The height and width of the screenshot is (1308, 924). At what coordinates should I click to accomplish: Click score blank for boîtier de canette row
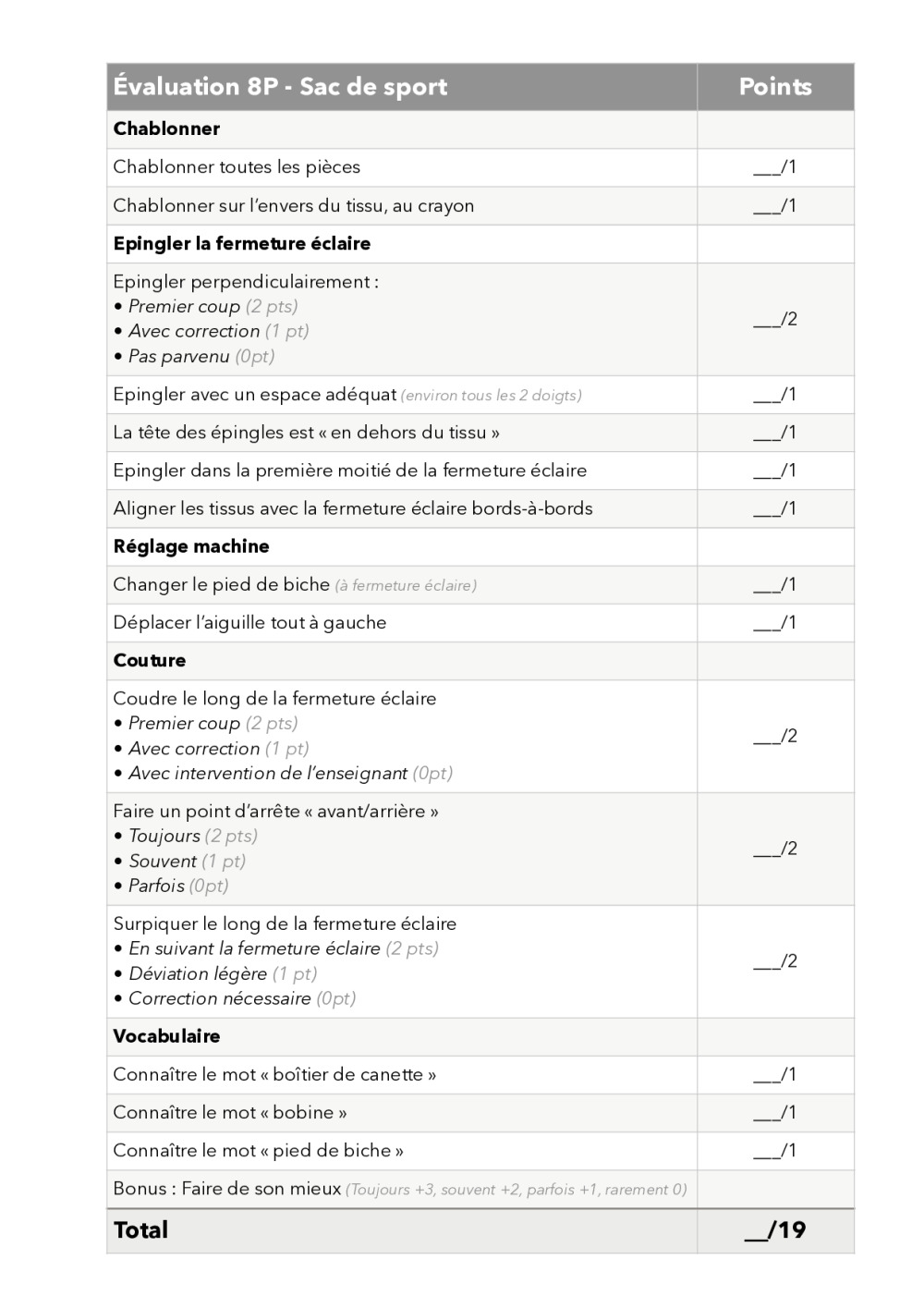[x=775, y=1075]
